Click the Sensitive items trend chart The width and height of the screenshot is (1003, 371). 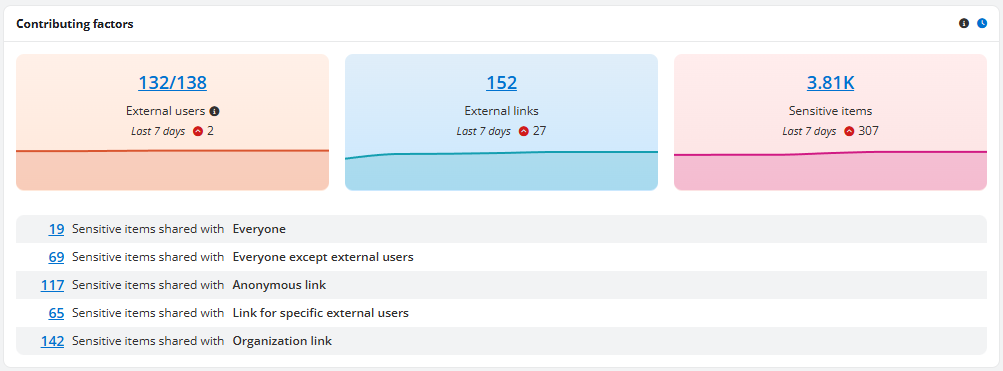pos(830,170)
